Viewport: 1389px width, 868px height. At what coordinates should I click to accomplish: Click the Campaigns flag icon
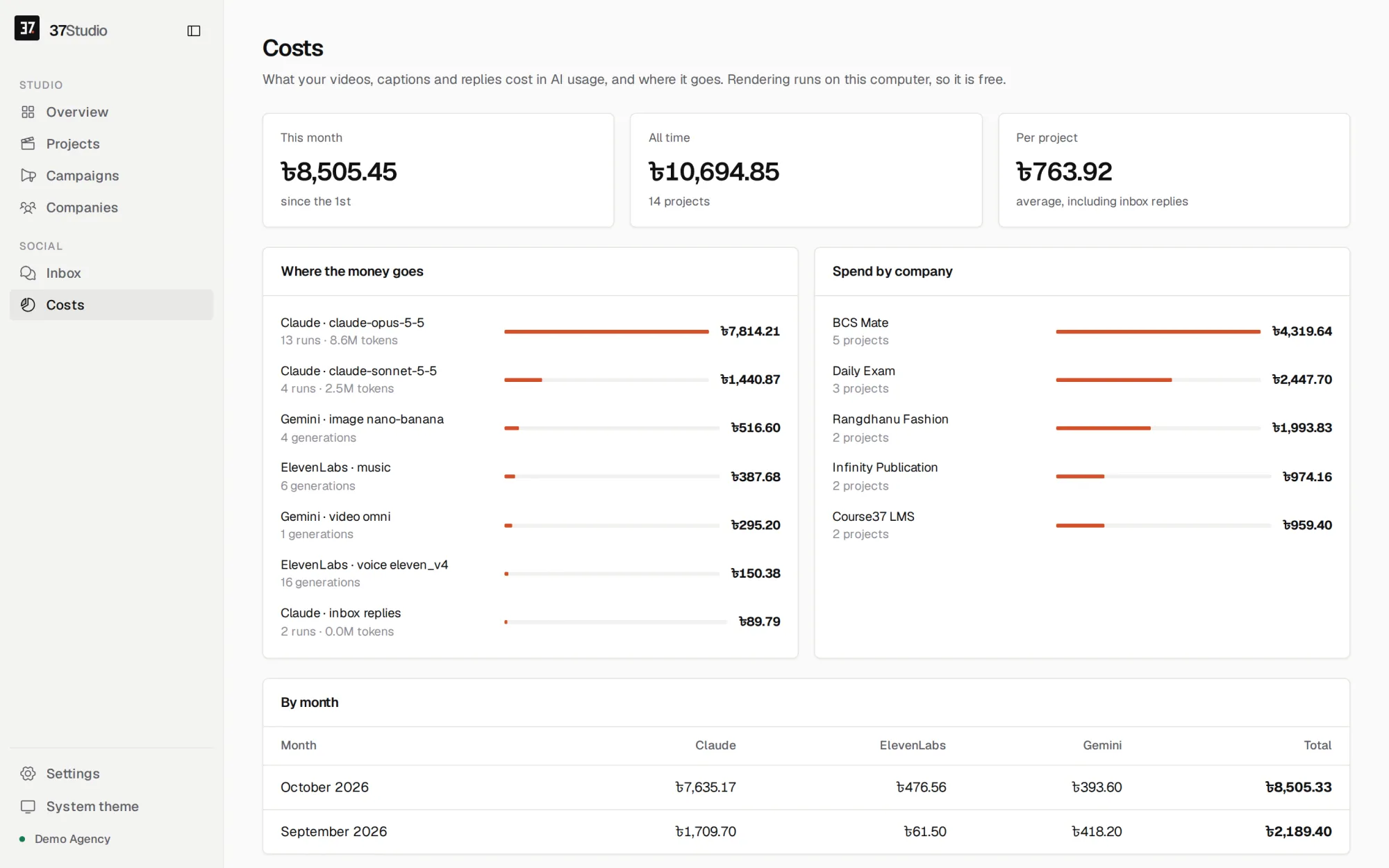pos(28,176)
